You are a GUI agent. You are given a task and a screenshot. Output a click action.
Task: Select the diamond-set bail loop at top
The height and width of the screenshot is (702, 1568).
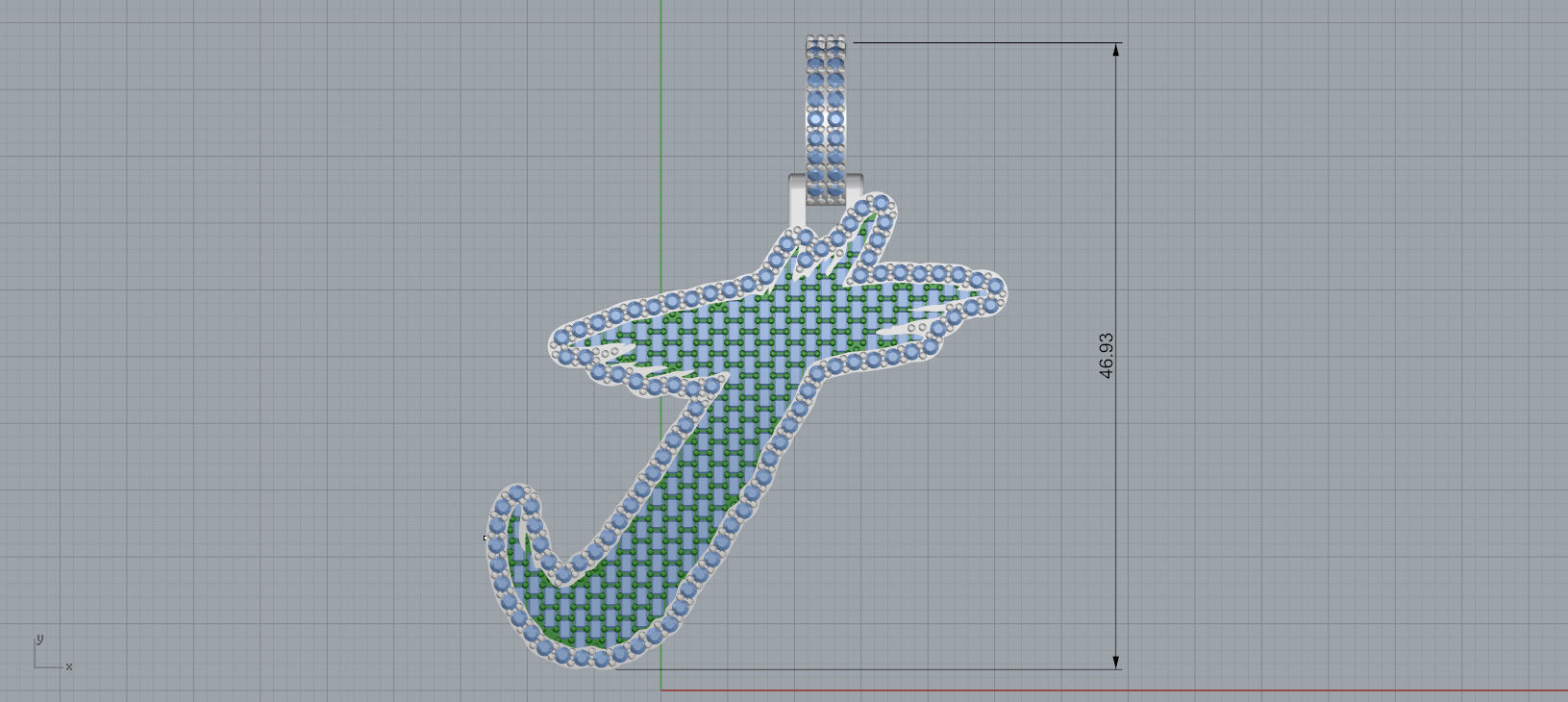827,119
